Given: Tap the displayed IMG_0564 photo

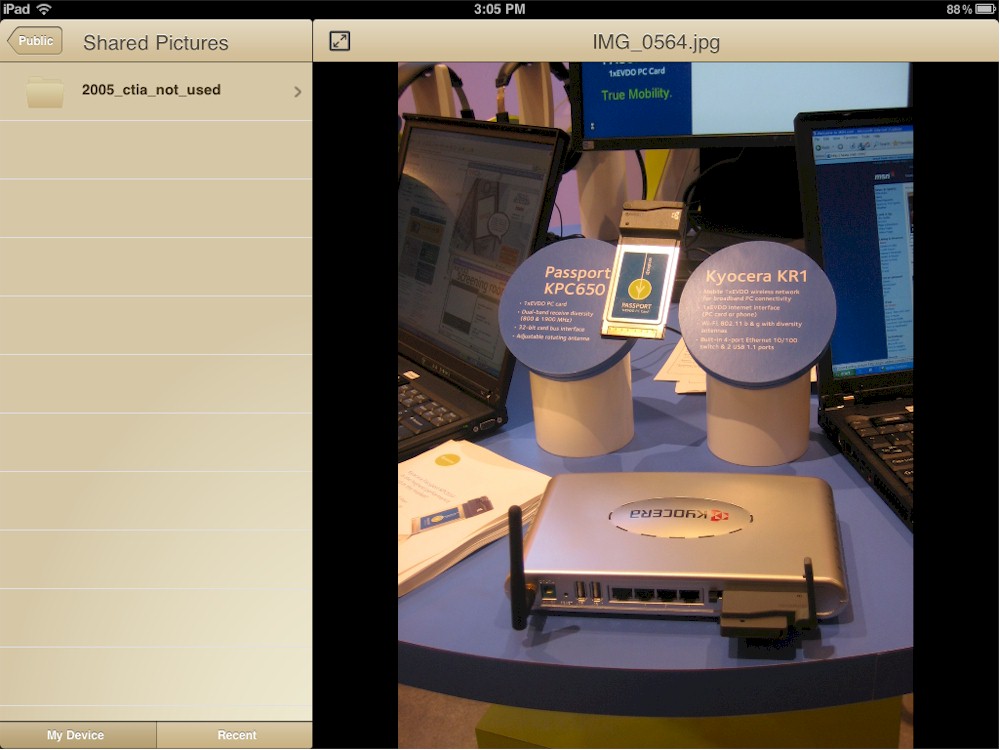Looking at the screenshot, I should pos(656,405).
